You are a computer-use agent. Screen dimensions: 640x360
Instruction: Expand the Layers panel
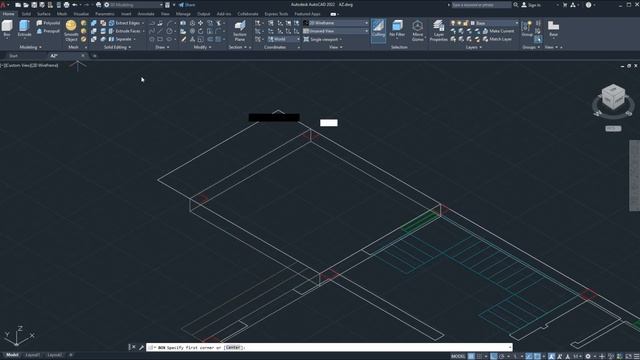pos(473,47)
